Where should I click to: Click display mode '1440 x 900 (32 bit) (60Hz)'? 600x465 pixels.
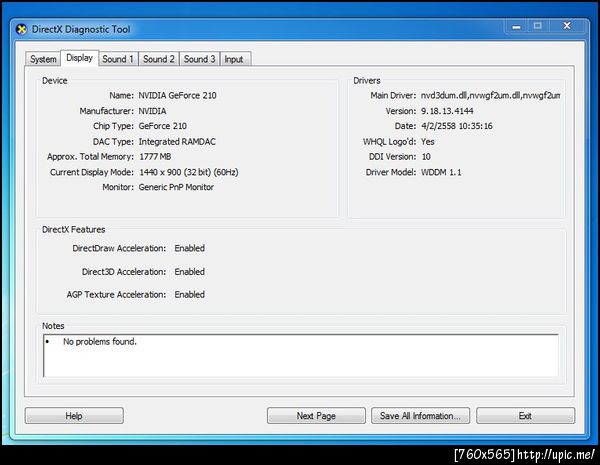[189, 172]
